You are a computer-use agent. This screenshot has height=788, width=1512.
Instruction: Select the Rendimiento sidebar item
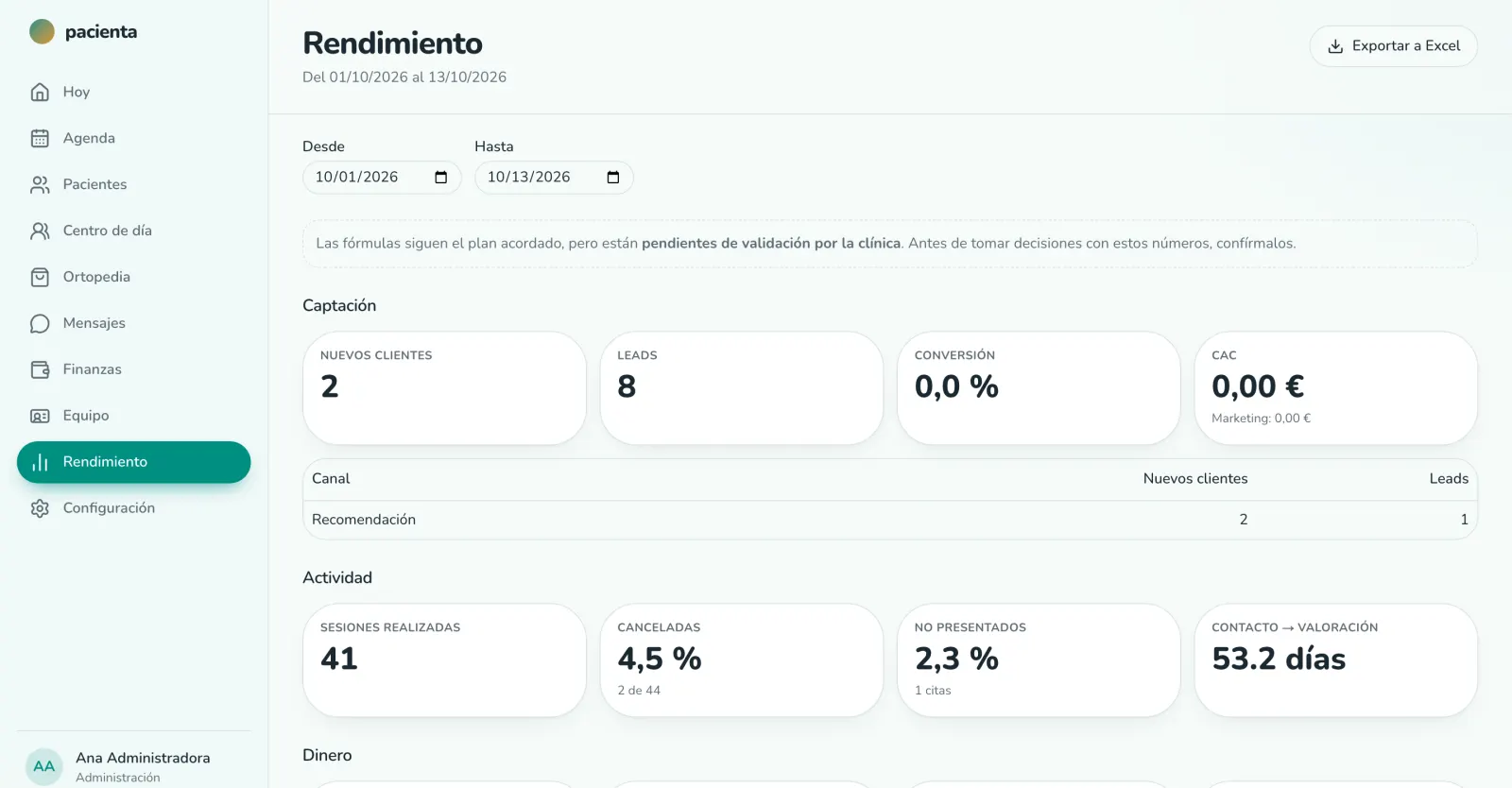click(134, 462)
